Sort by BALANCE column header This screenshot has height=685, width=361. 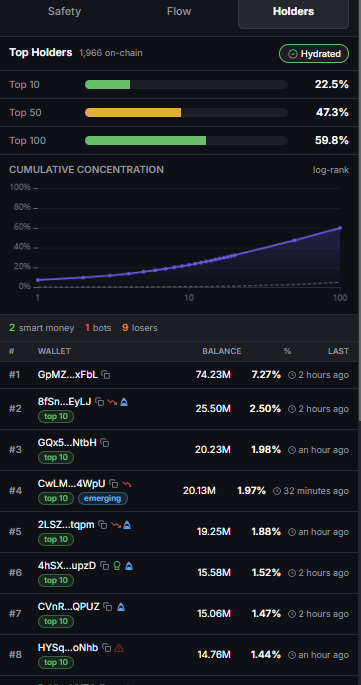point(222,351)
